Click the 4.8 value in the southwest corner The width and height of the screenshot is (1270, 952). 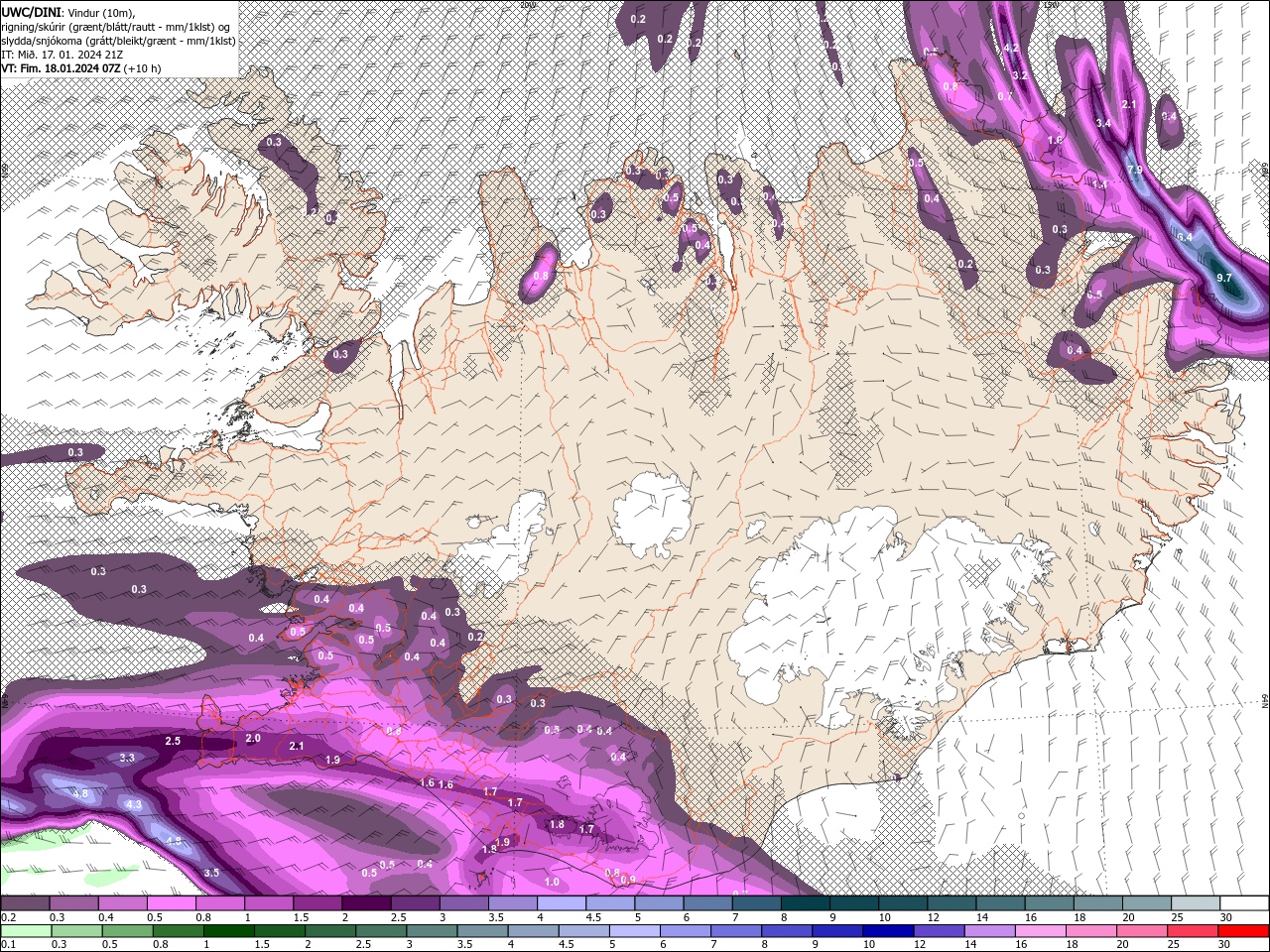80,793
